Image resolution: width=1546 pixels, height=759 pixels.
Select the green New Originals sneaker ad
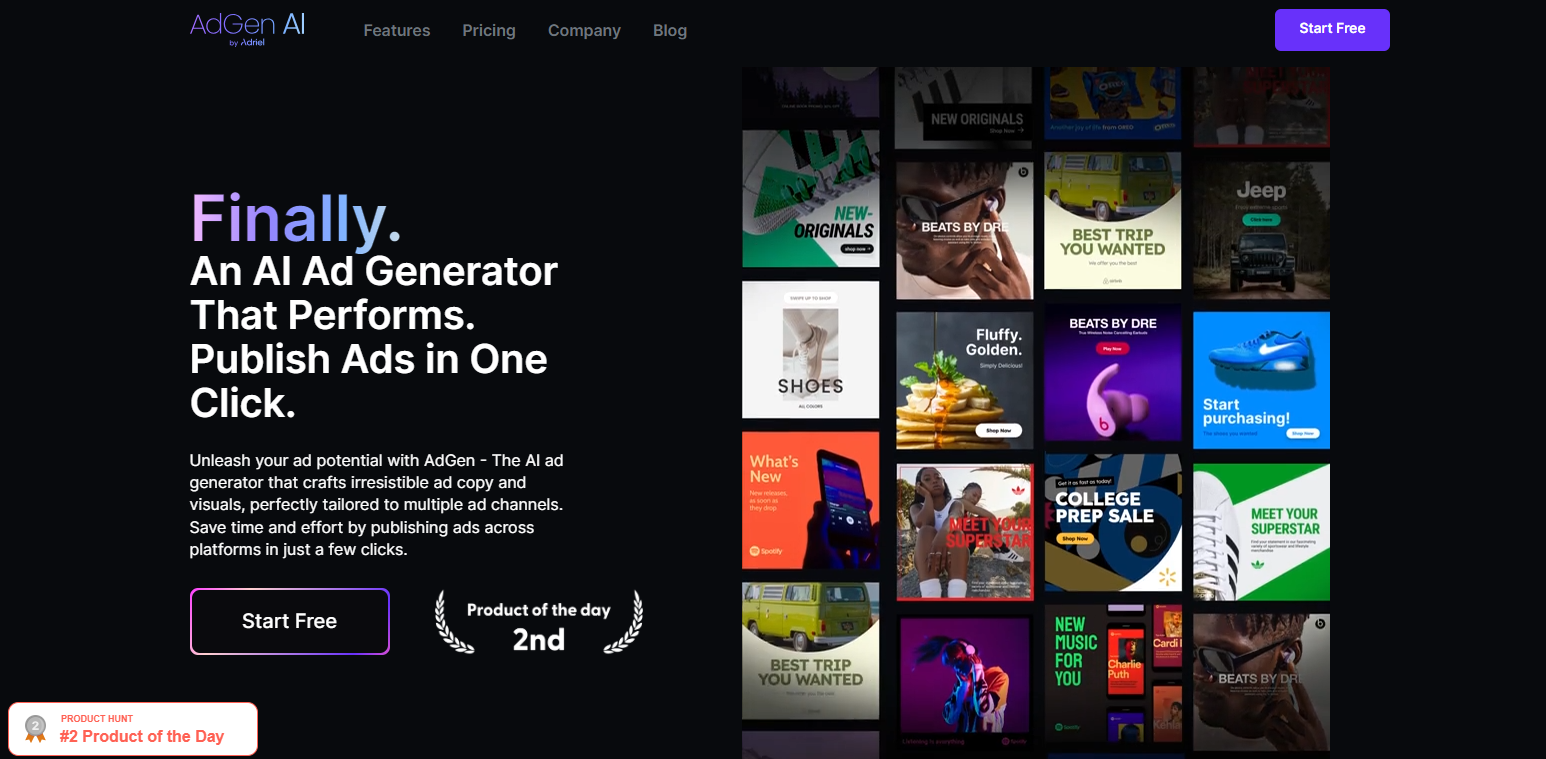pos(811,198)
